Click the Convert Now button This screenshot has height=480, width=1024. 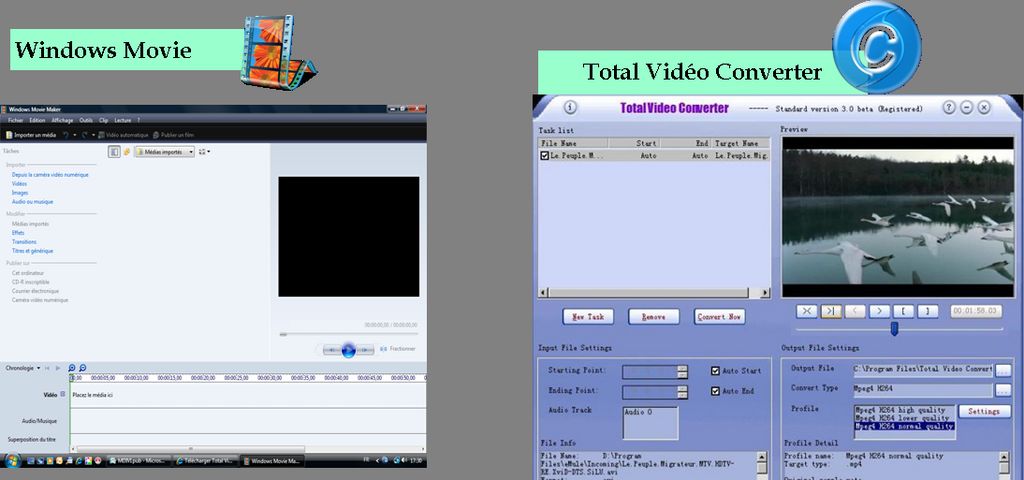click(719, 317)
